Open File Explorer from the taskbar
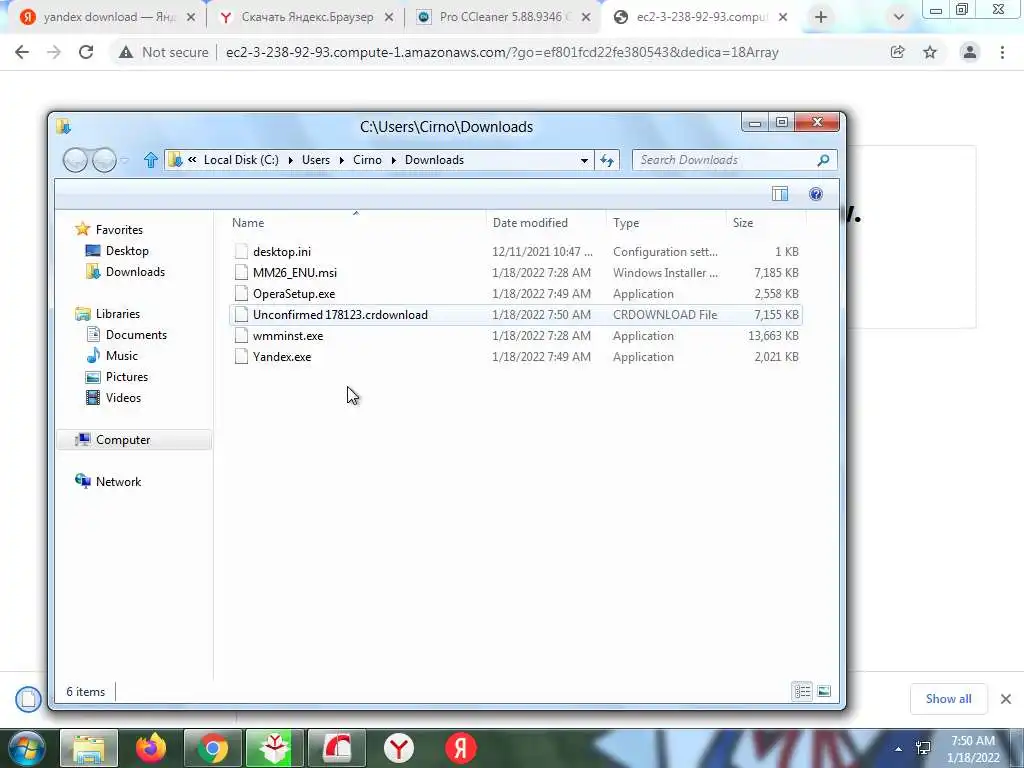 89,748
